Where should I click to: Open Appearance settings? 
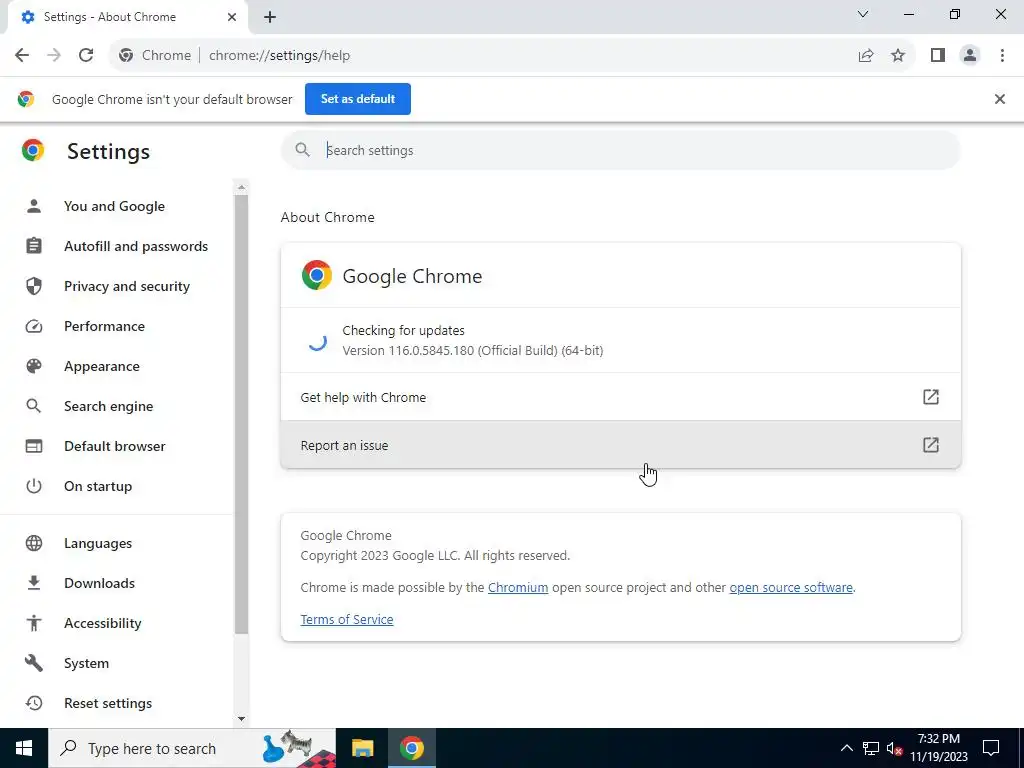tap(102, 366)
